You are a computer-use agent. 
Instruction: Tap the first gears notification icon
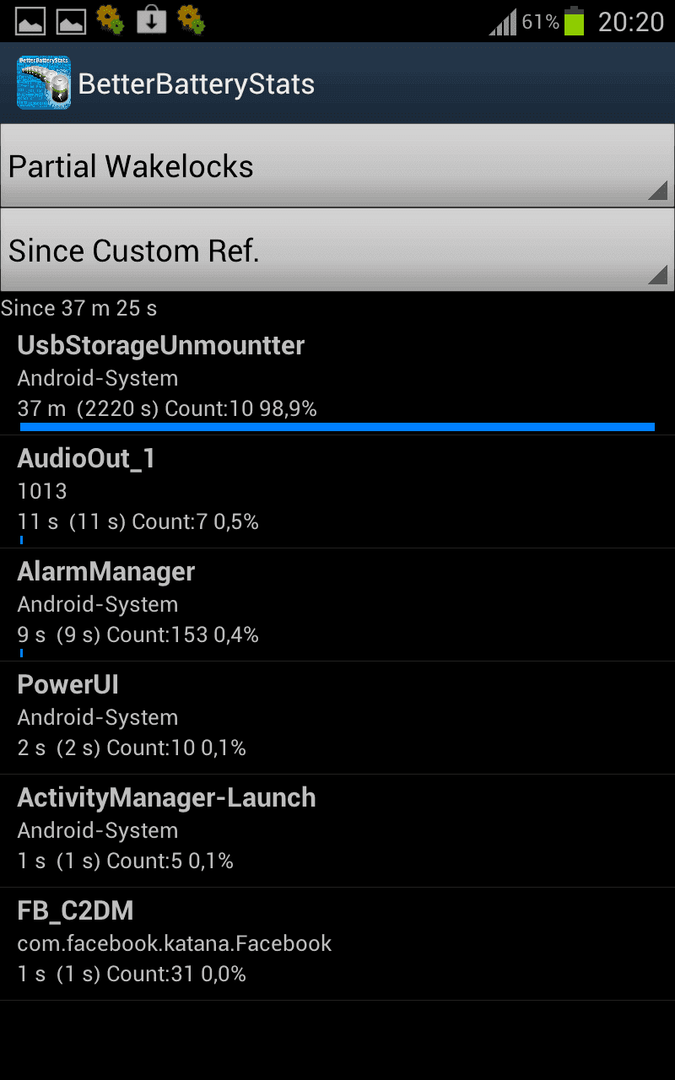[x=110, y=20]
